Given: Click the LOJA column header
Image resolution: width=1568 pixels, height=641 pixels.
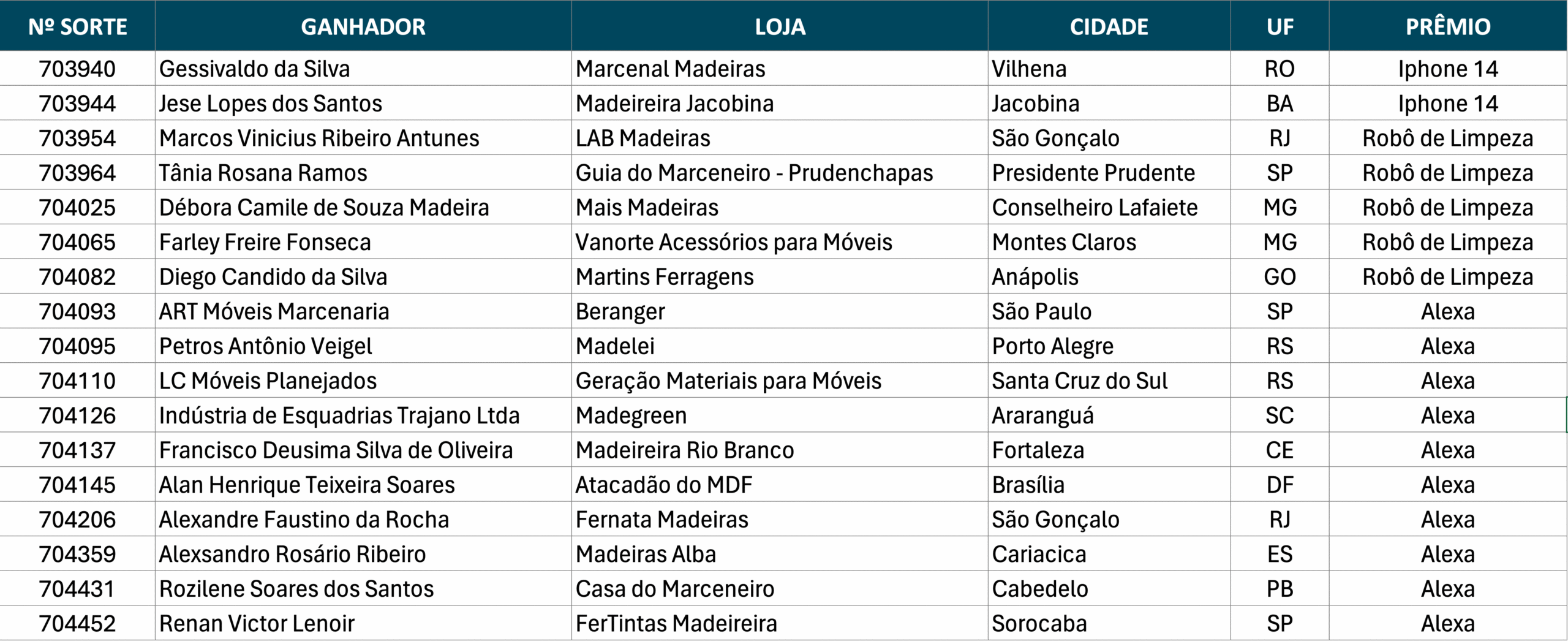Looking at the screenshot, I should click(x=780, y=26).
